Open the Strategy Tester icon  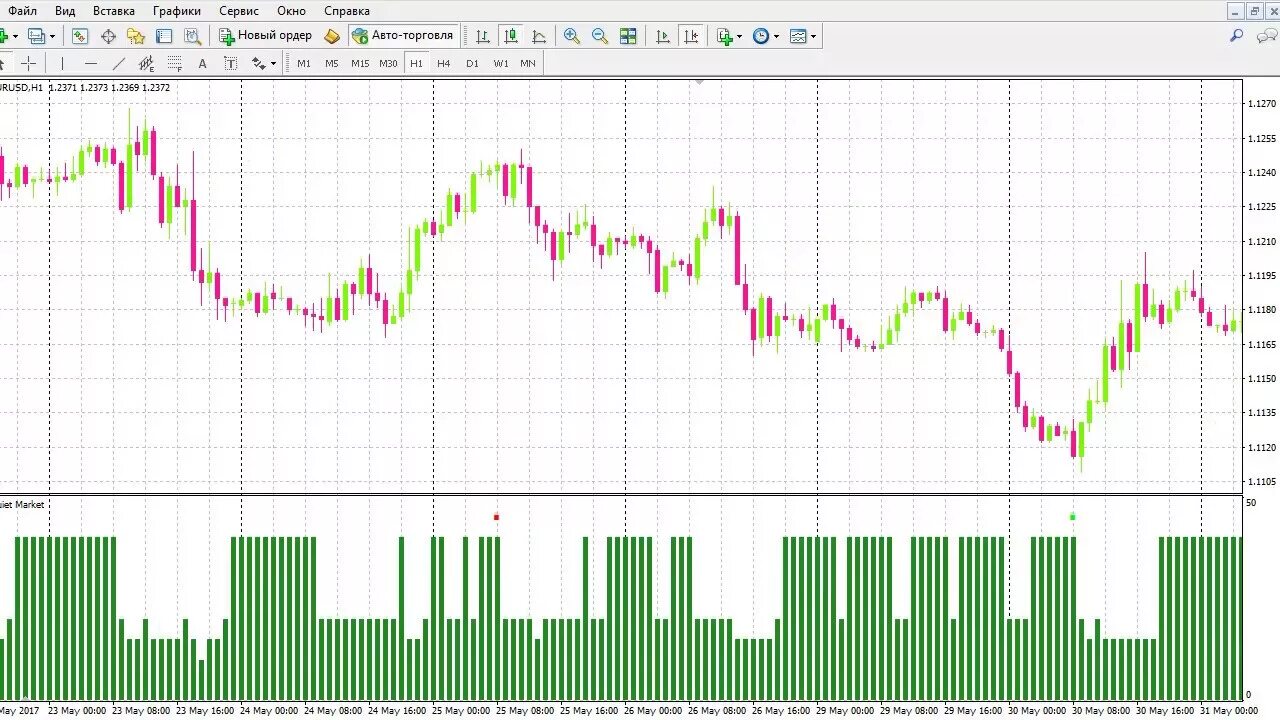pyautogui.click(x=192, y=36)
